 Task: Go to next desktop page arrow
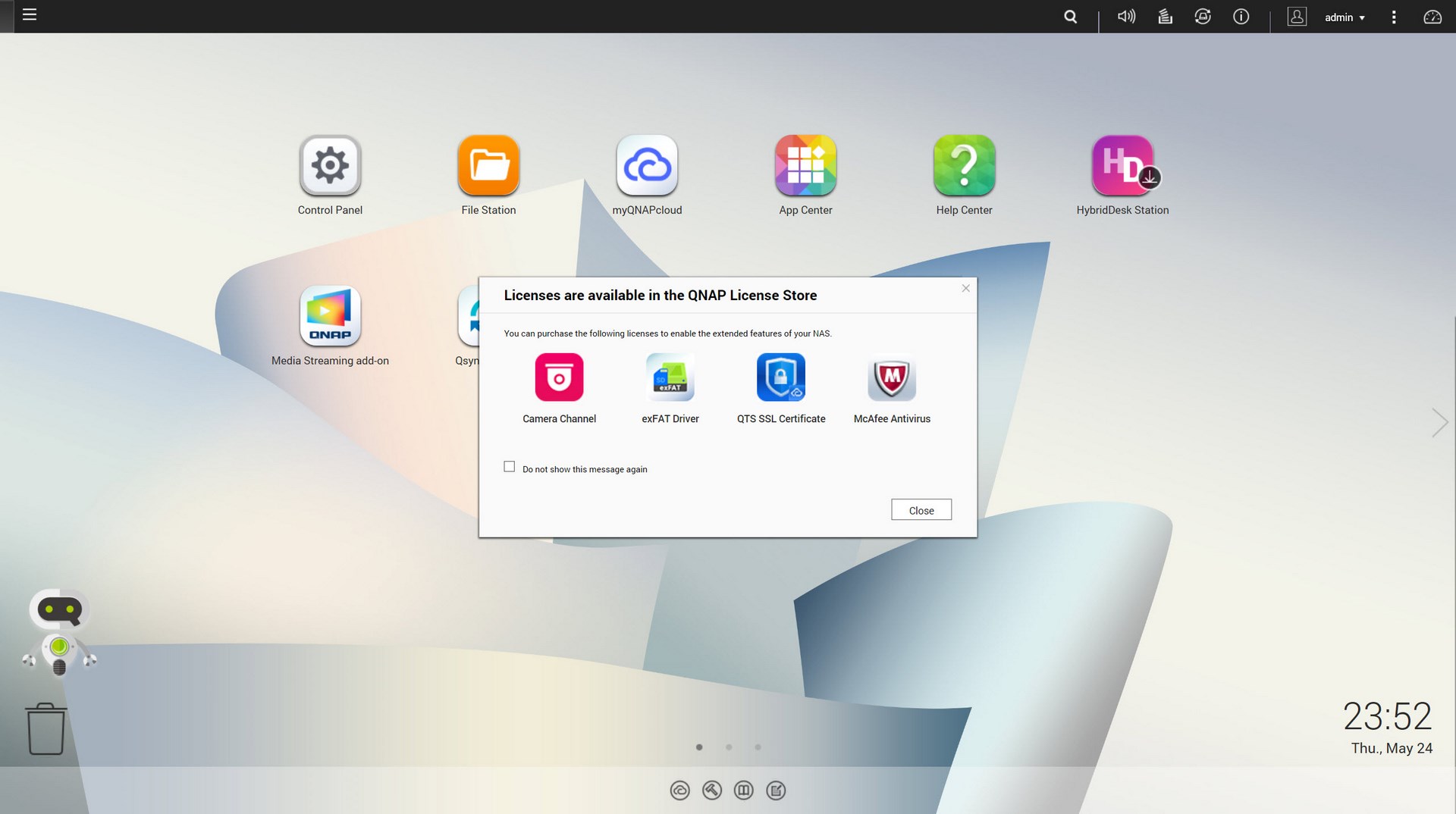click(x=1439, y=422)
